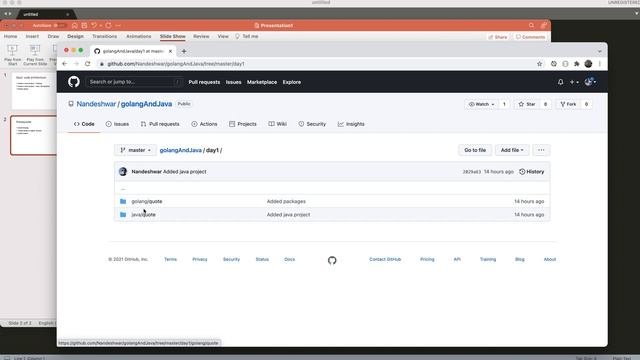This screenshot has width=640, height=360.
Task: Click Pull requests in the GitHub top nav
Action: 204,82
